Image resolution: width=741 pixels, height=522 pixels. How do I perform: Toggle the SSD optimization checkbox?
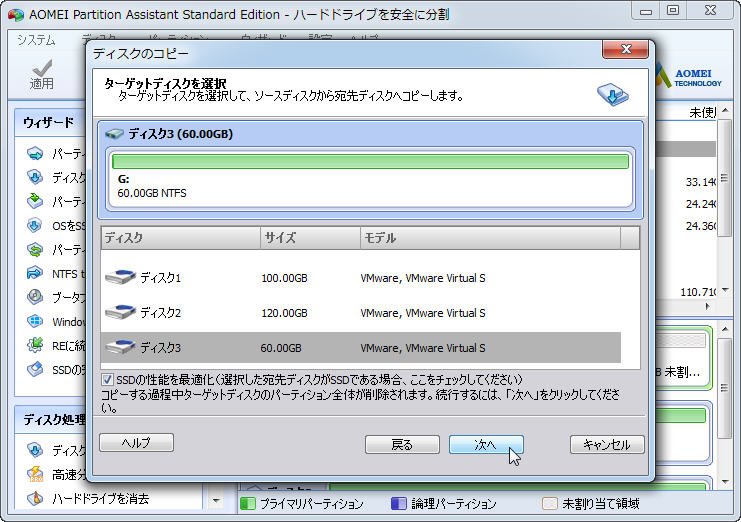(x=107, y=379)
